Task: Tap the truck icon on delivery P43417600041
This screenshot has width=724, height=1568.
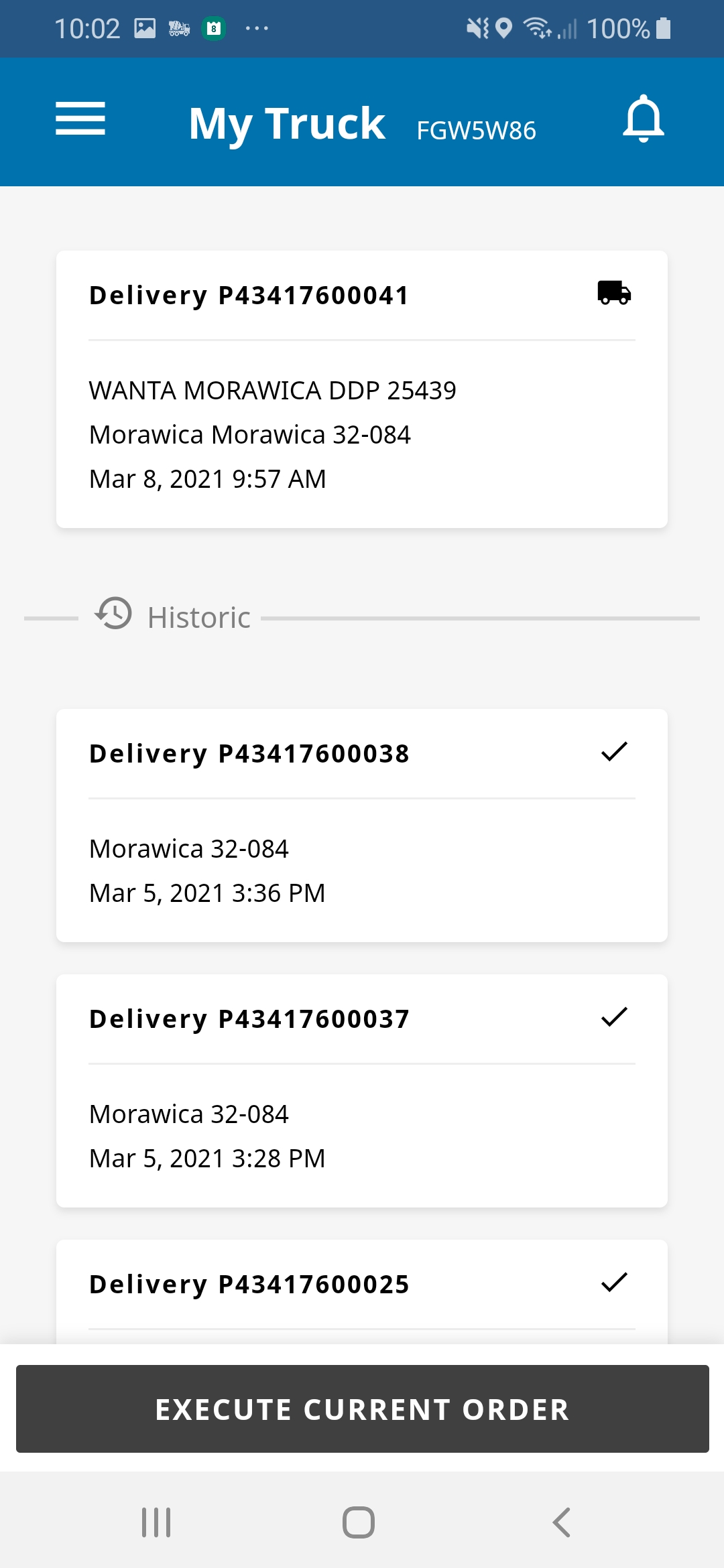Action: pos(614,293)
